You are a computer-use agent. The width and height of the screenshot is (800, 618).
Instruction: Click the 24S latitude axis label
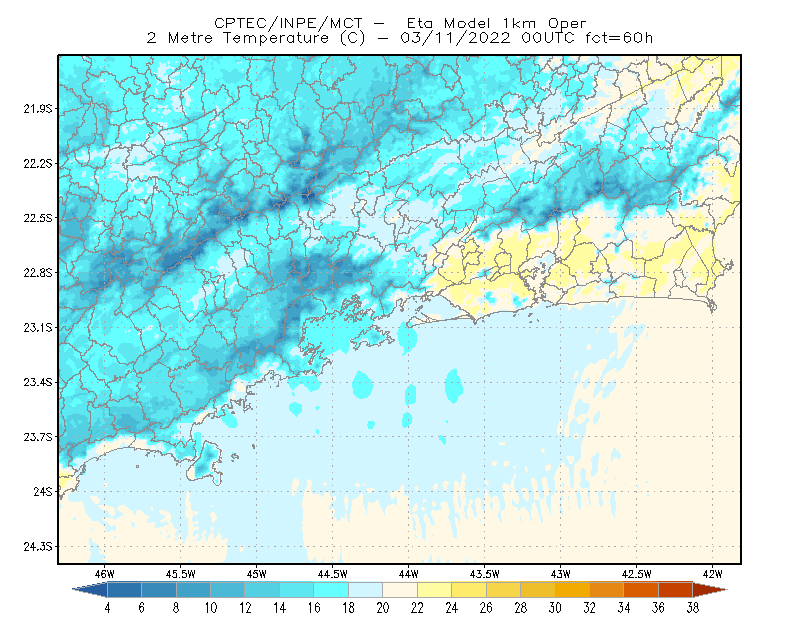43,492
